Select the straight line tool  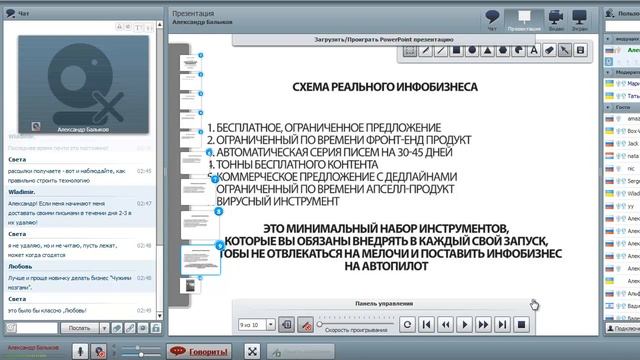click(441, 51)
